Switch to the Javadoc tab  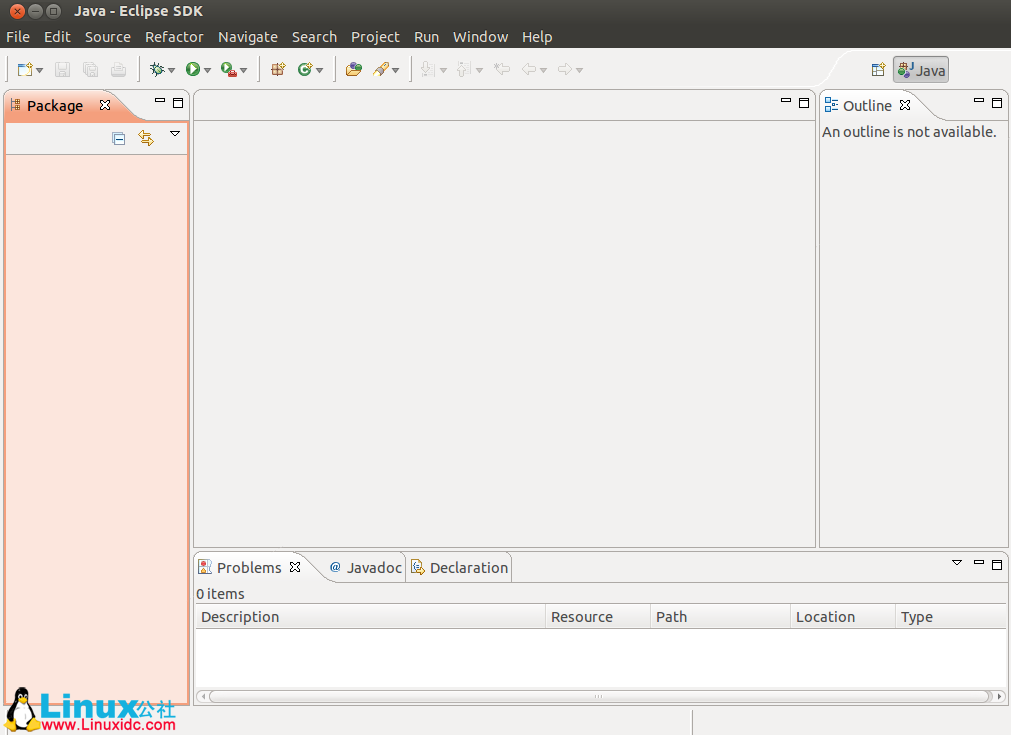tap(366, 567)
